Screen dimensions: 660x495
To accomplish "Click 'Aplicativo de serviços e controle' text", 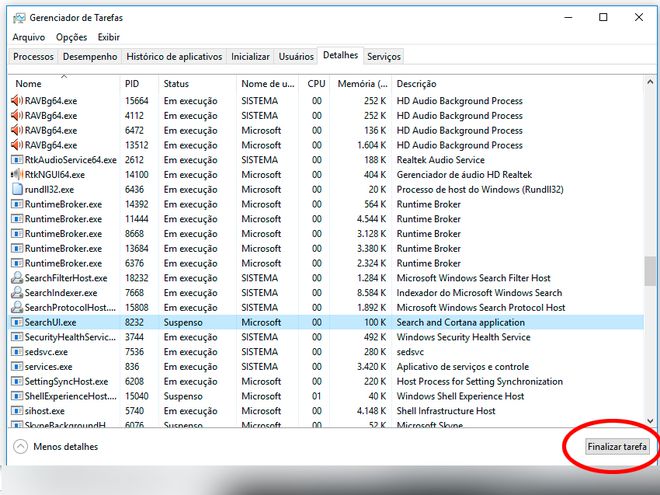I will pos(463,367).
